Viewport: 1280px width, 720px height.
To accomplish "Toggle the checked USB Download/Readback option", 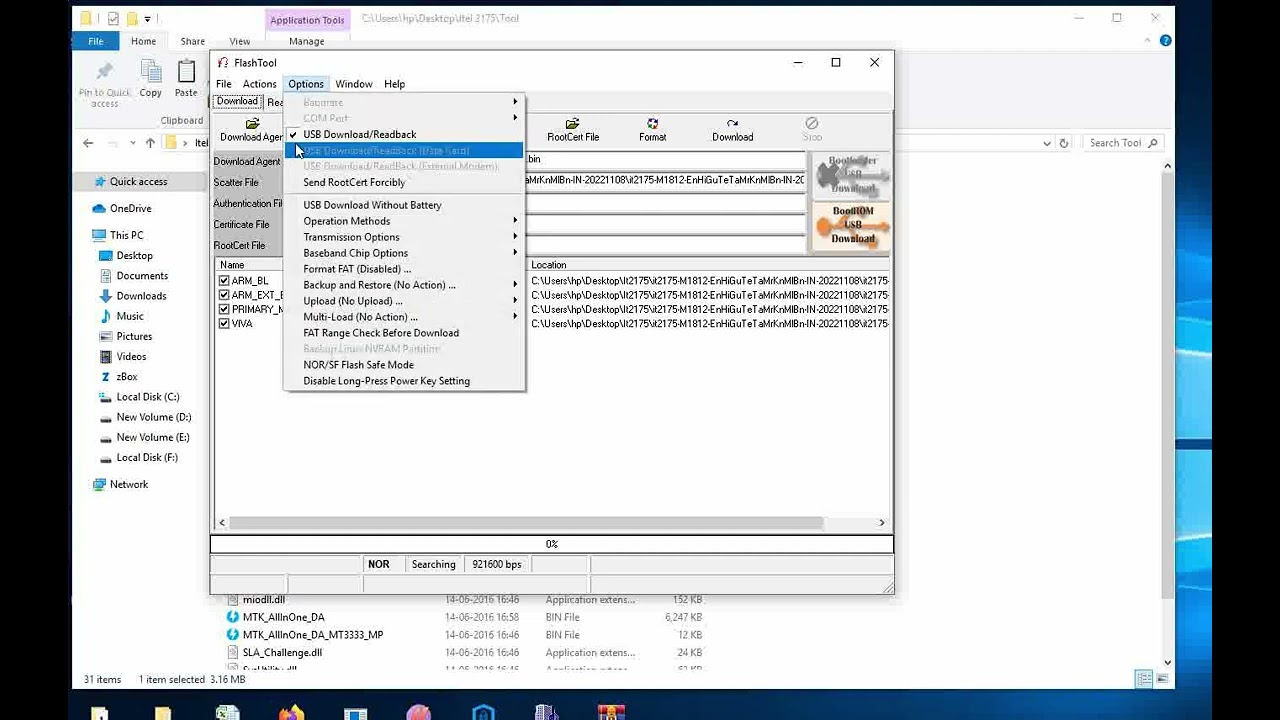I will pos(404,134).
